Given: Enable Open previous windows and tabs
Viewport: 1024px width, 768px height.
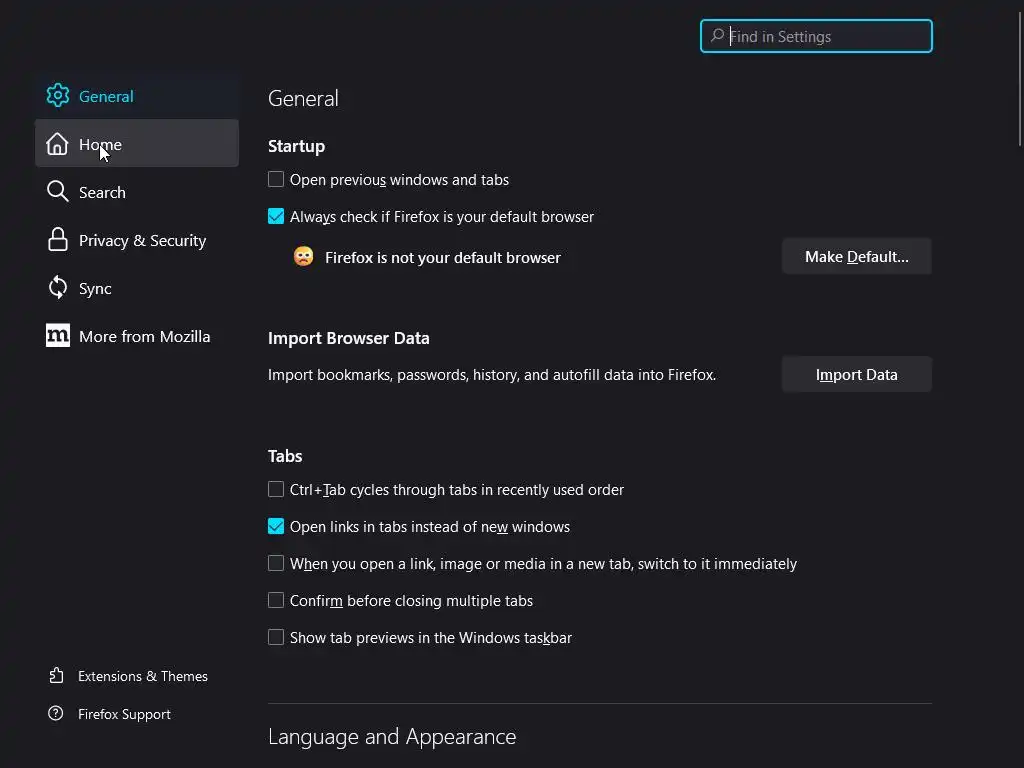Looking at the screenshot, I should point(276,180).
